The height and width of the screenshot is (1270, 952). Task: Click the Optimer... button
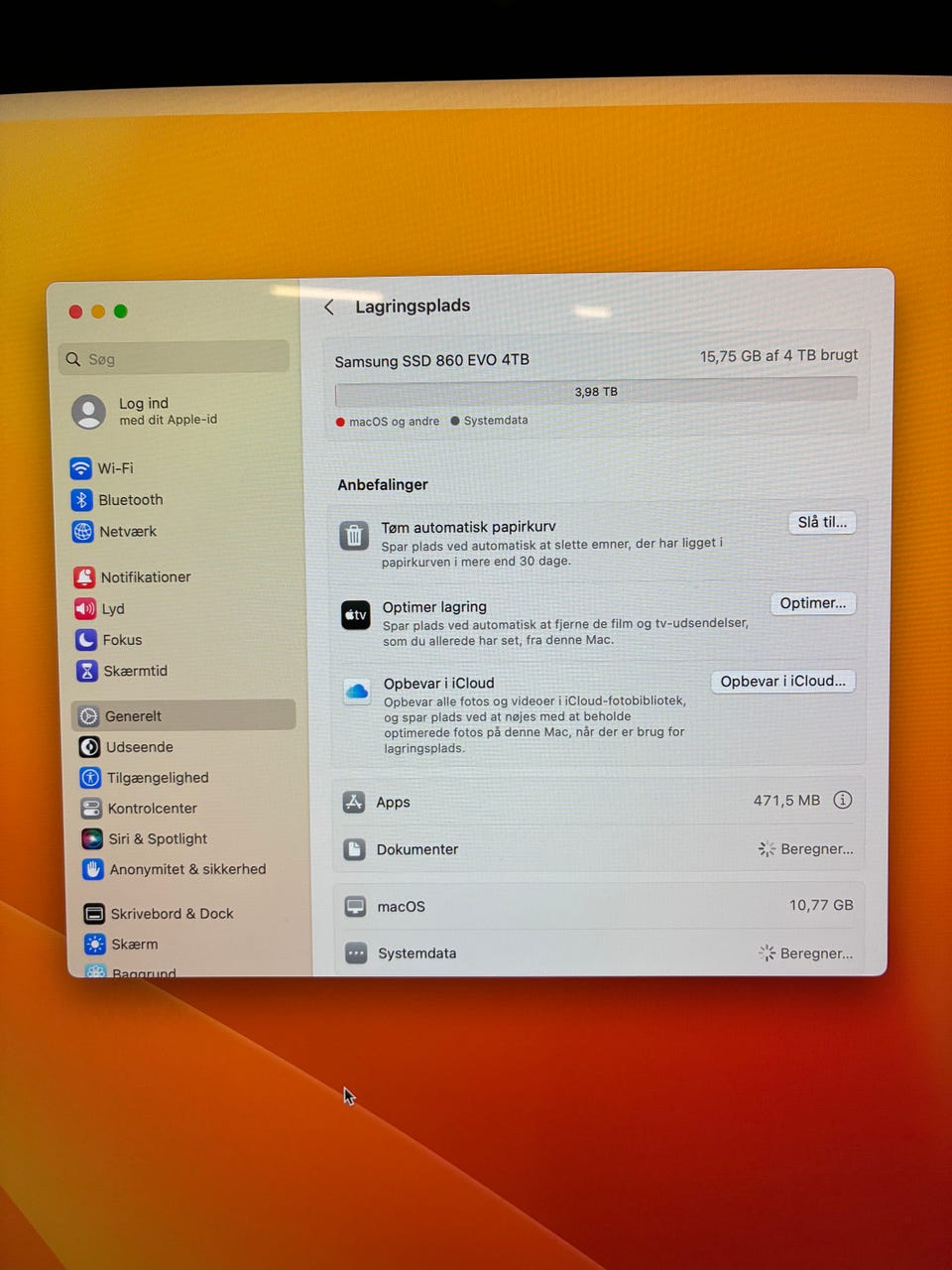click(x=813, y=603)
